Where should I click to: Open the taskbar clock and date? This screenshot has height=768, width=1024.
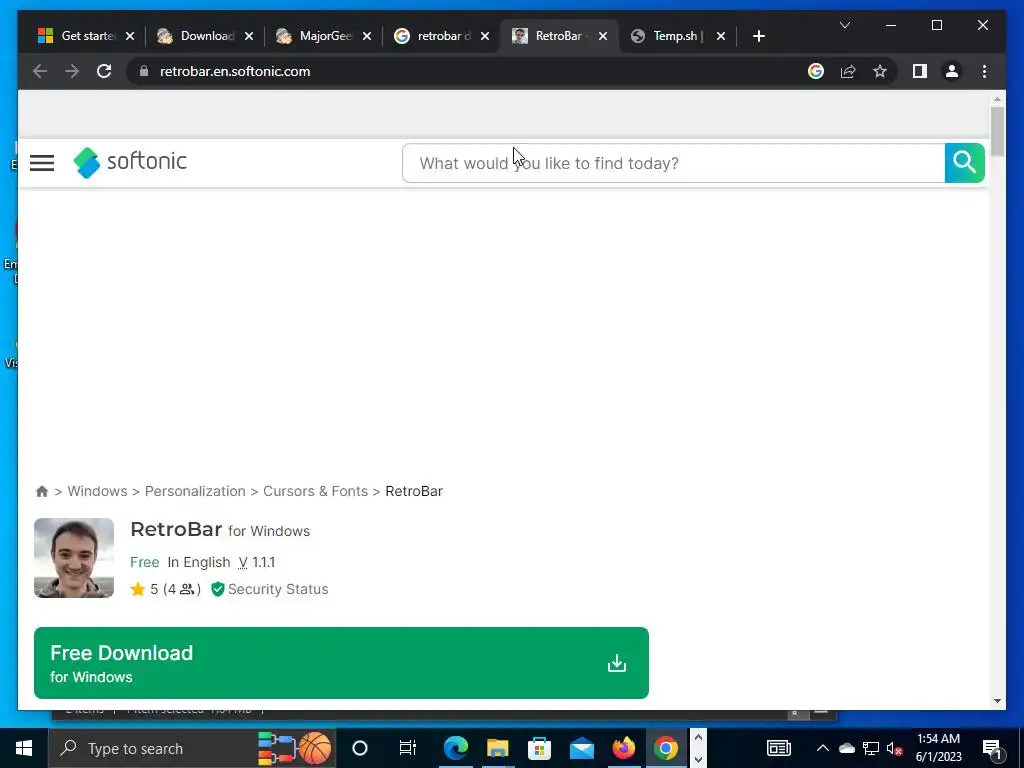pos(938,748)
